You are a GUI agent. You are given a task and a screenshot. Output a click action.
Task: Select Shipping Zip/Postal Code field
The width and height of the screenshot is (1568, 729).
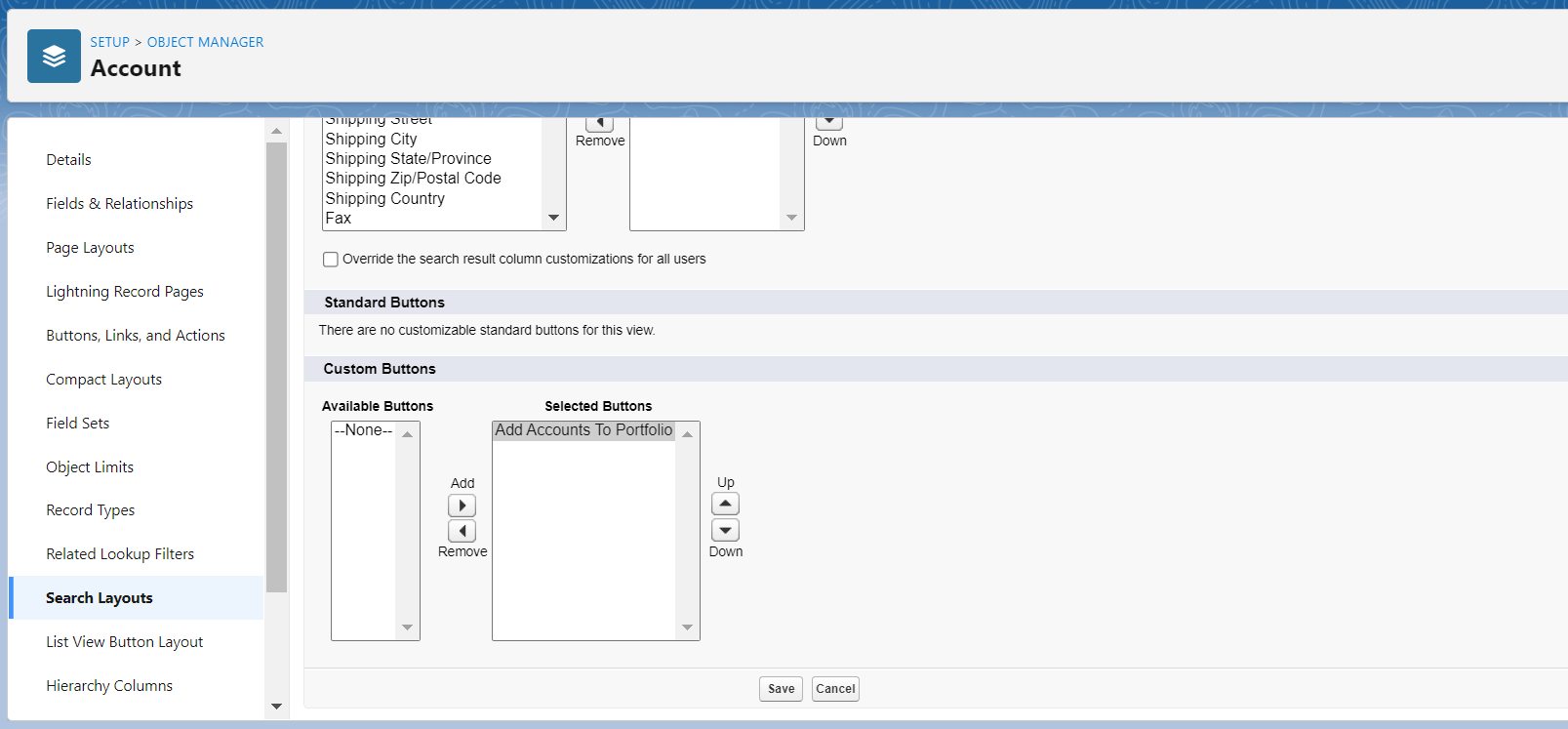point(433,179)
